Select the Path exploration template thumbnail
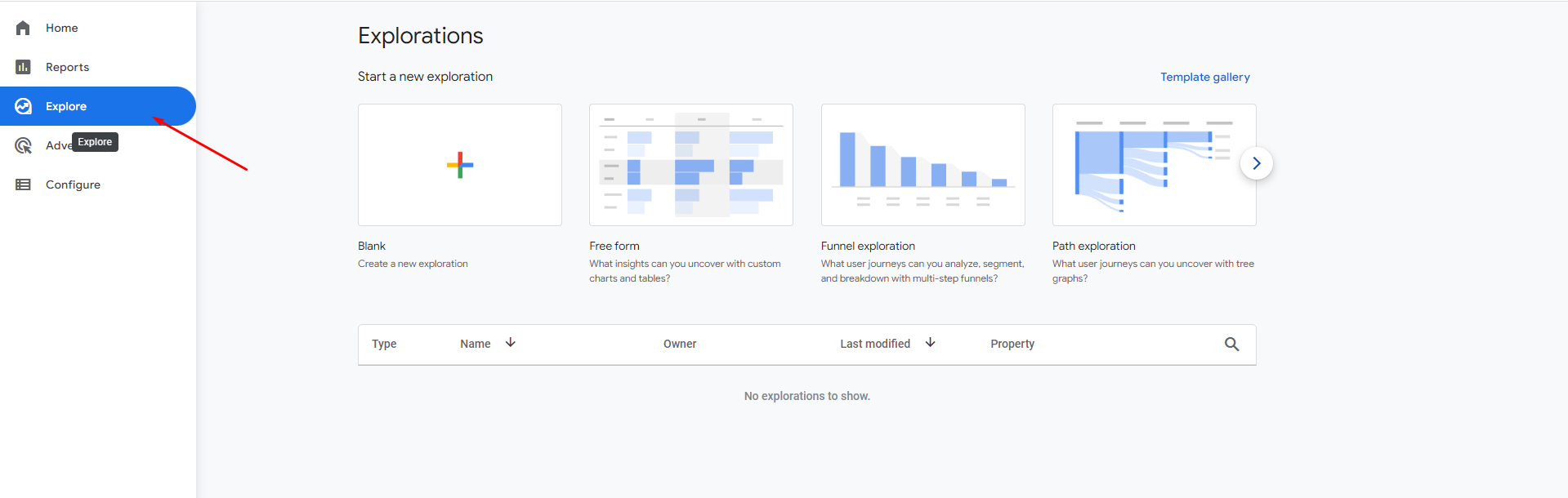The image size is (1568, 498). coord(1155,165)
